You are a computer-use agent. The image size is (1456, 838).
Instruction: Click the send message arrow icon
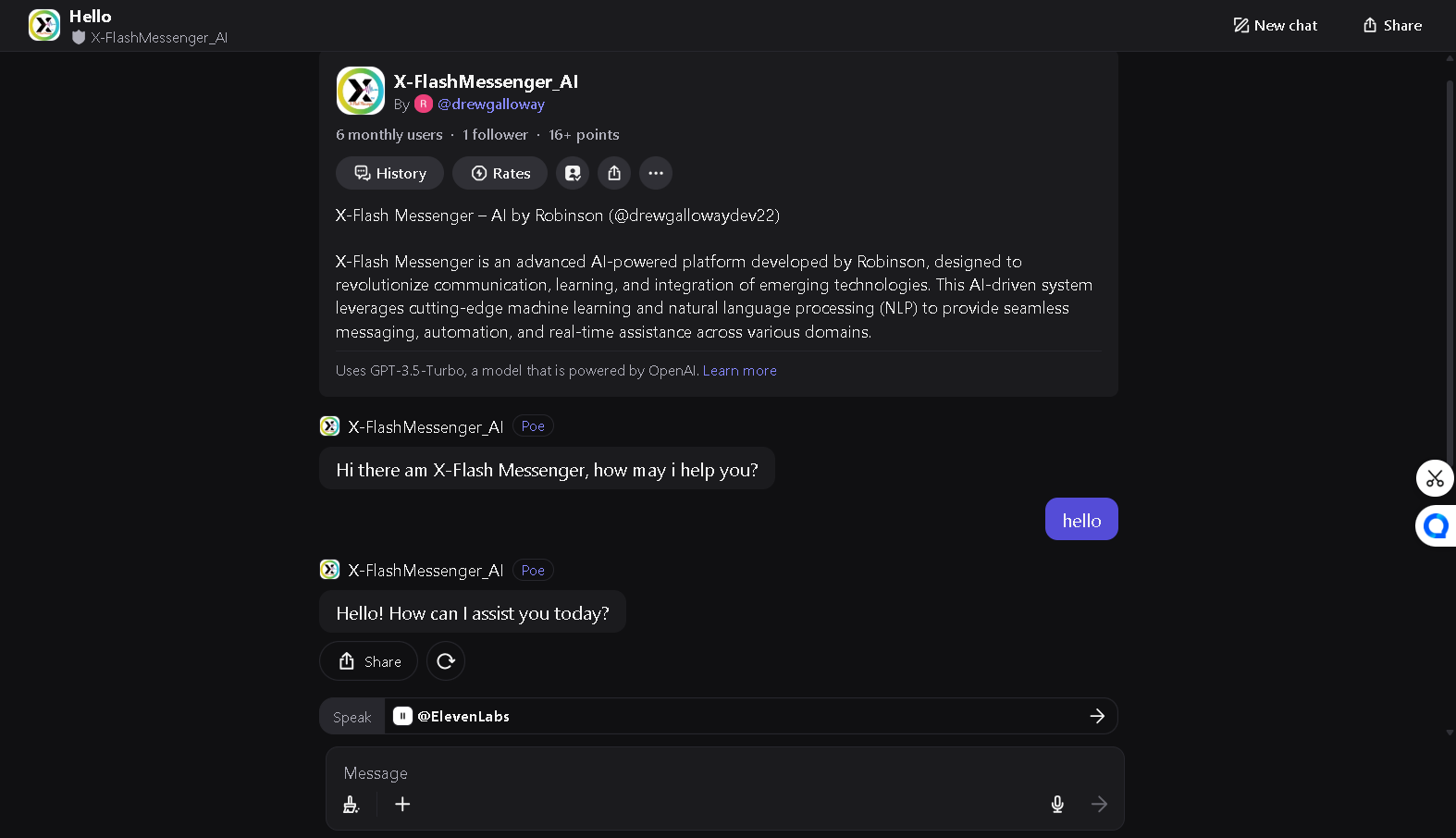pos(1099,804)
